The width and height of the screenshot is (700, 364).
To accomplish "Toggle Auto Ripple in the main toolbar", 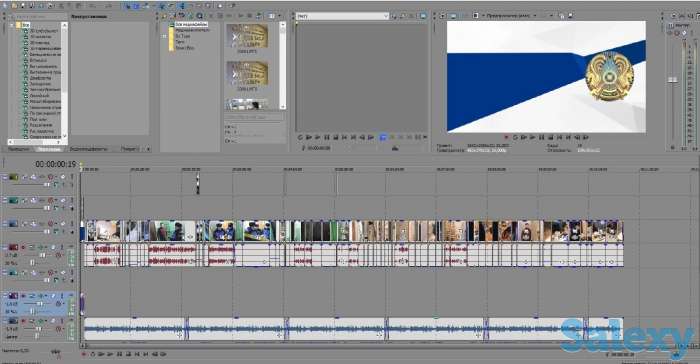I will (146, 5).
